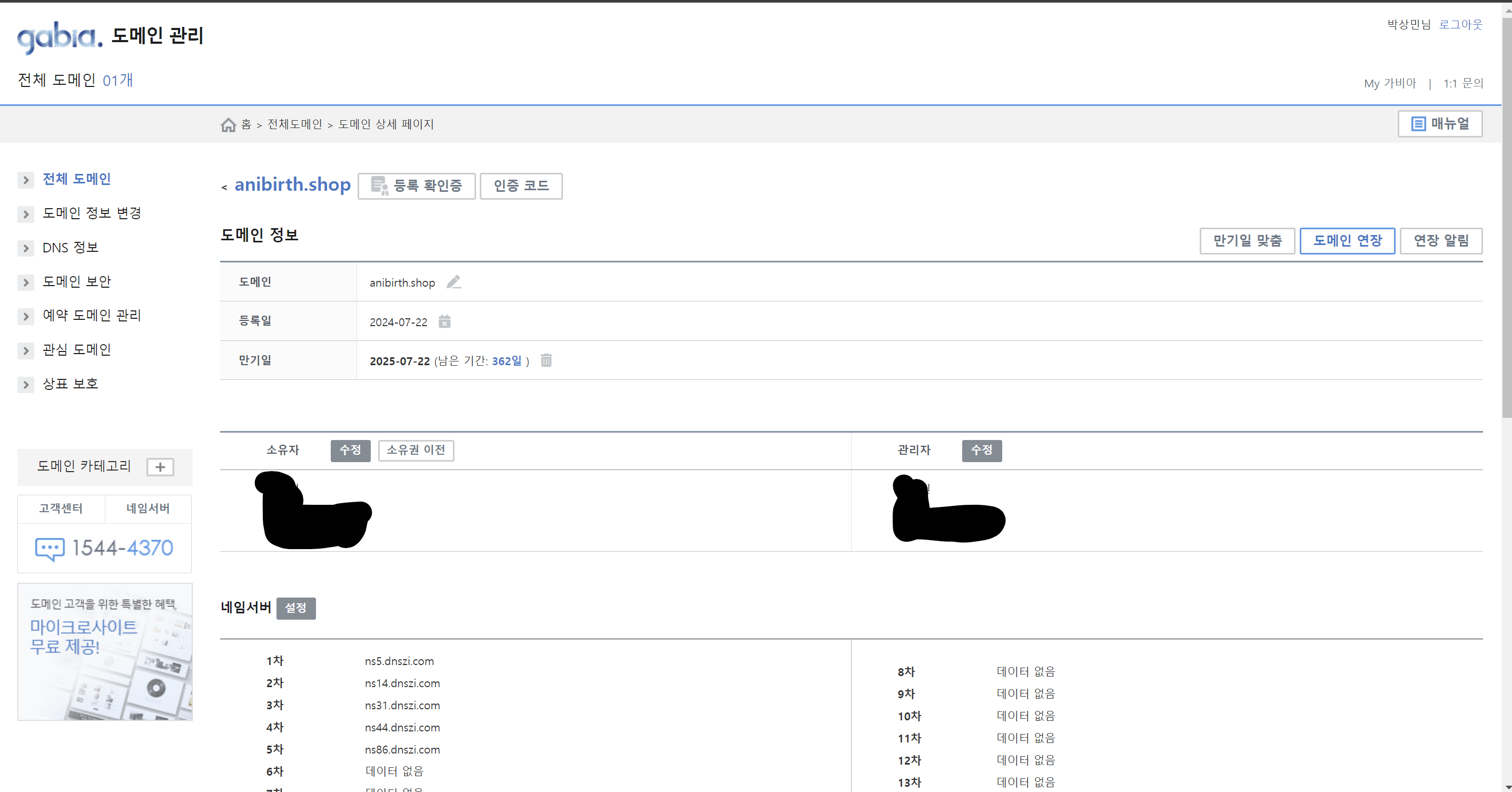Click the pencil edit icon beside anibirth.shop

[x=454, y=282]
